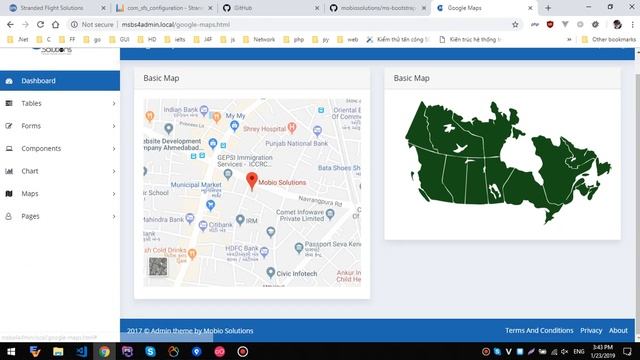The width and height of the screenshot is (640, 360).
Task: Switch to the GitHub browser tab
Action: [271, 8]
